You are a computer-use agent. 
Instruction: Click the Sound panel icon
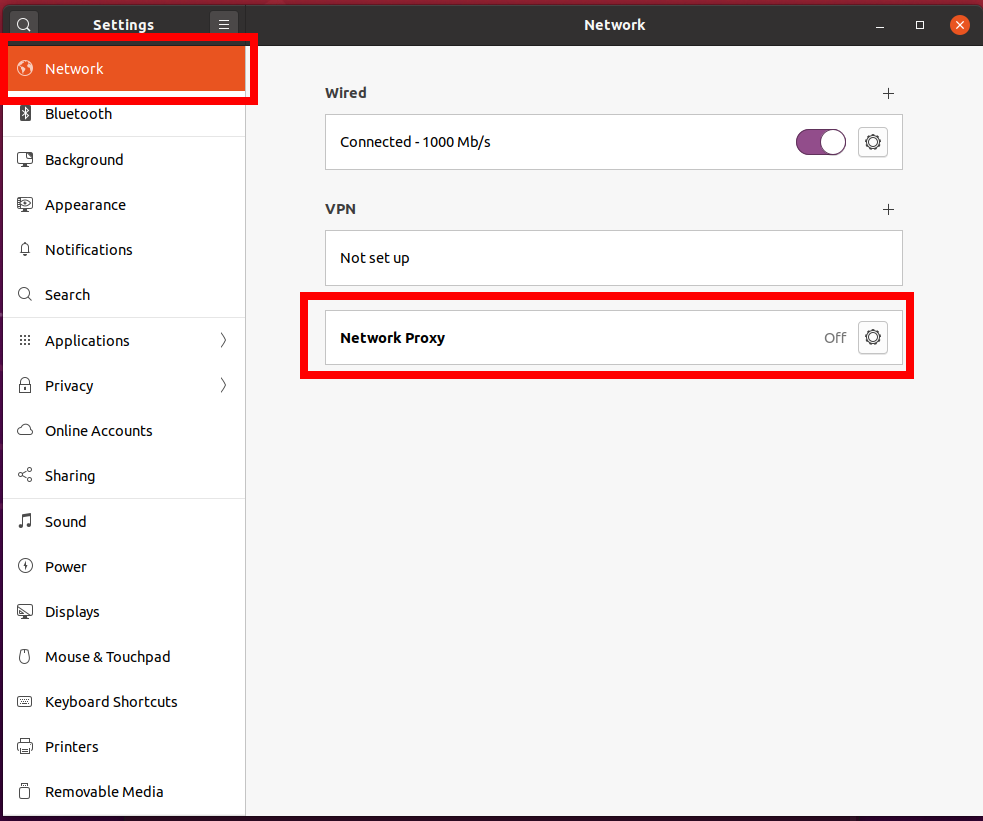pos(25,521)
